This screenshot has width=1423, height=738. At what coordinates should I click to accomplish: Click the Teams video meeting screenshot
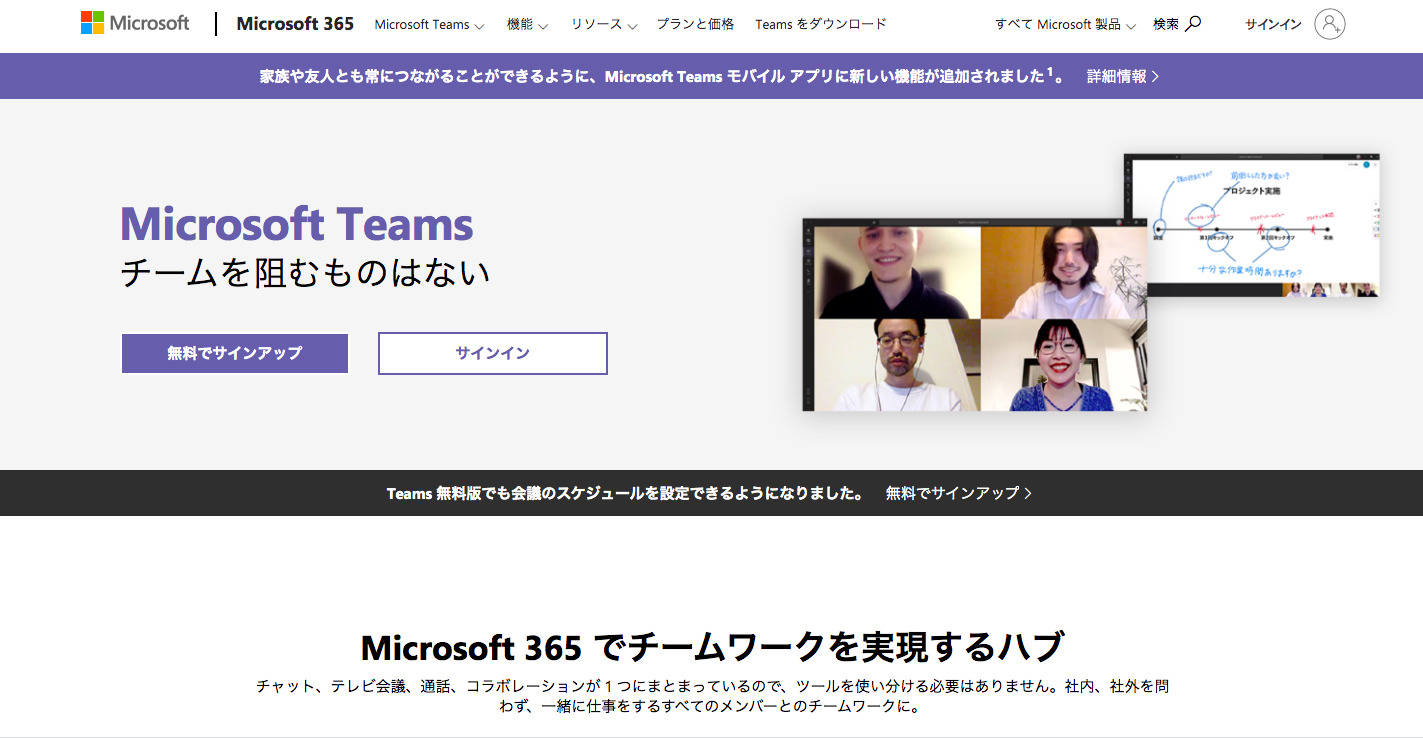[975, 314]
